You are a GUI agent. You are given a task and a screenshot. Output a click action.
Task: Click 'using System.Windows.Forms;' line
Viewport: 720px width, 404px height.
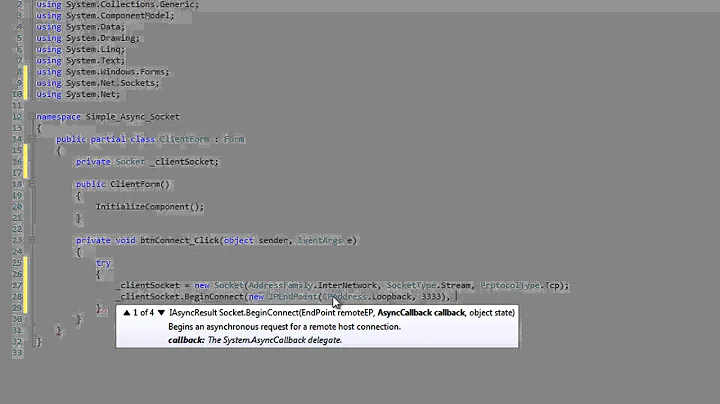click(102, 72)
